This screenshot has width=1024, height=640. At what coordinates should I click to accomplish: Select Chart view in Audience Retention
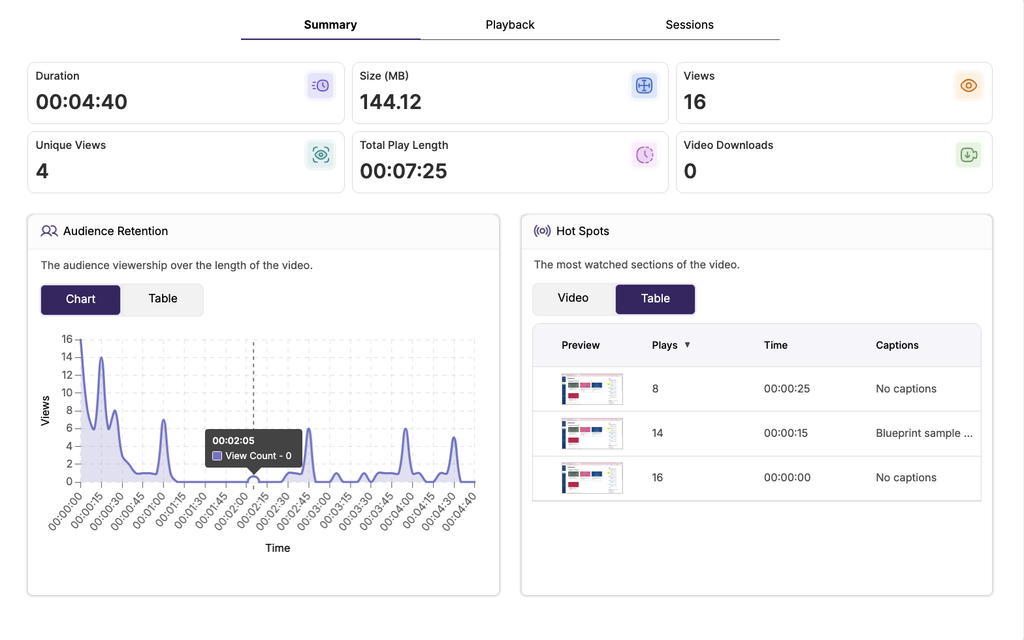tap(80, 299)
